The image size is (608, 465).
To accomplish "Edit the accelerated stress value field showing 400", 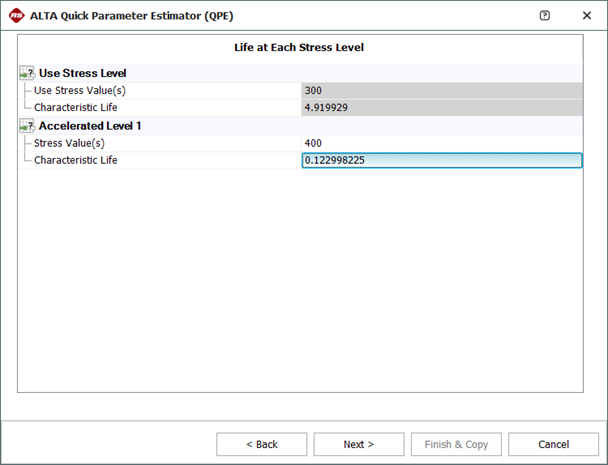I will tap(441, 143).
